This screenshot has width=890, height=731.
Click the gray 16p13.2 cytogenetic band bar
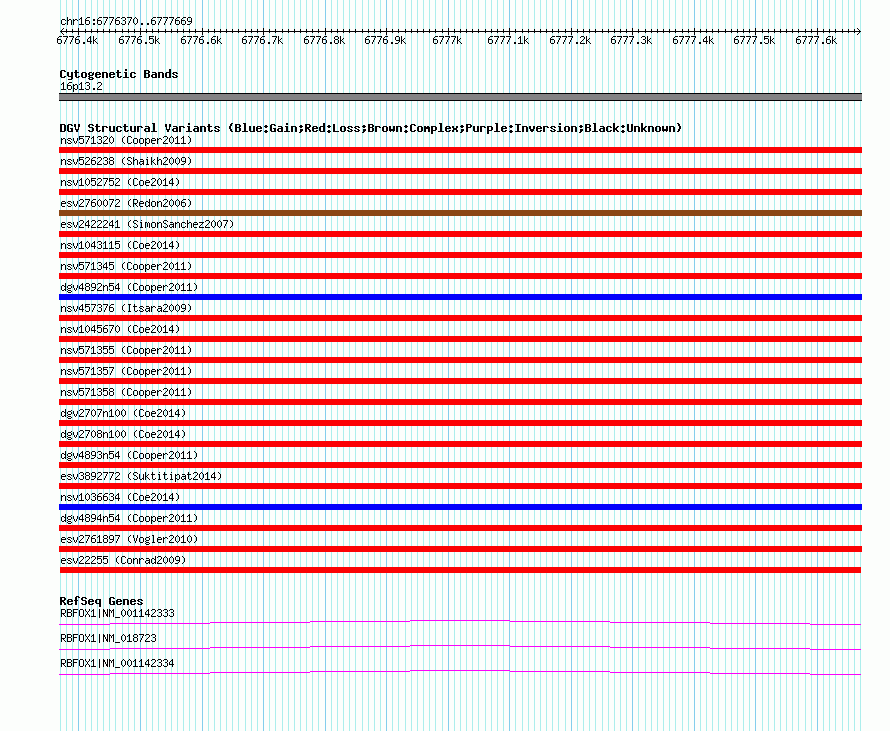click(x=460, y=97)
